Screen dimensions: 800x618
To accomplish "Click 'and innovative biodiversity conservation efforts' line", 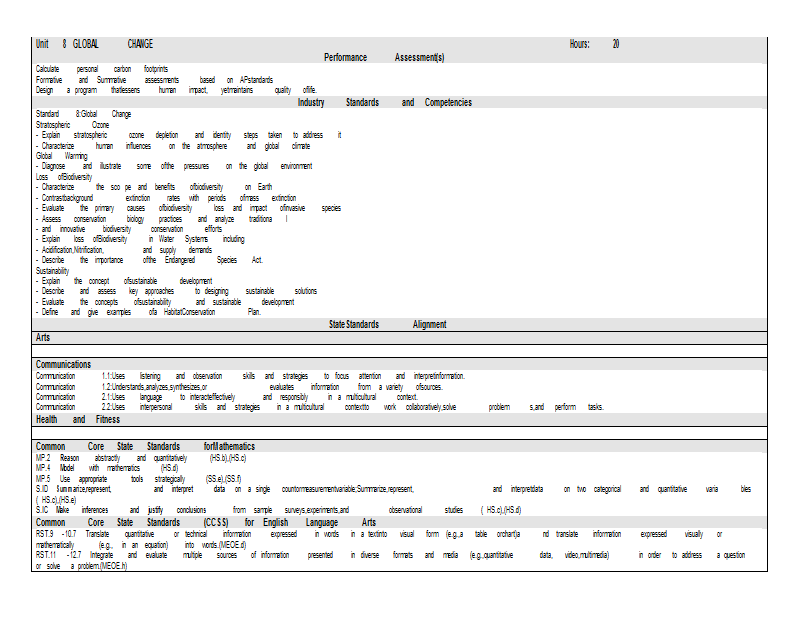I will pyautogui.click(x=129, y=229).
